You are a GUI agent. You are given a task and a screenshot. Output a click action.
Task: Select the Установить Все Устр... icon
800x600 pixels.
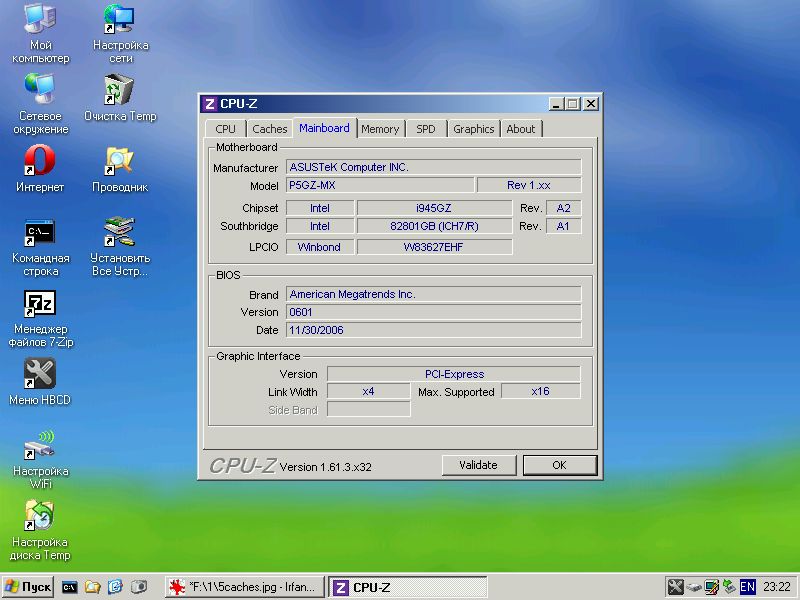click(x=120, y=246)
